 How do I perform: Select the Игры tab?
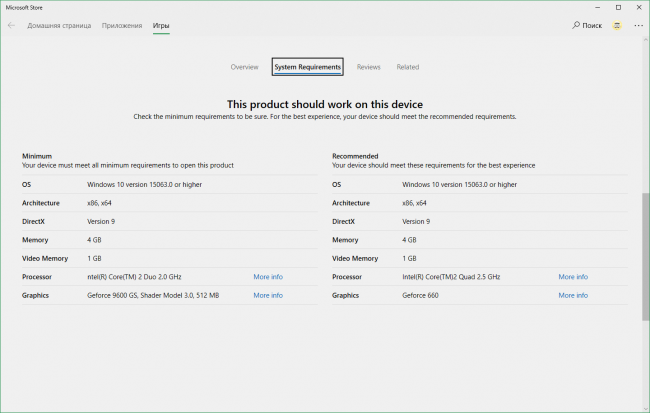pyautogui.click(x=161, y=26)
